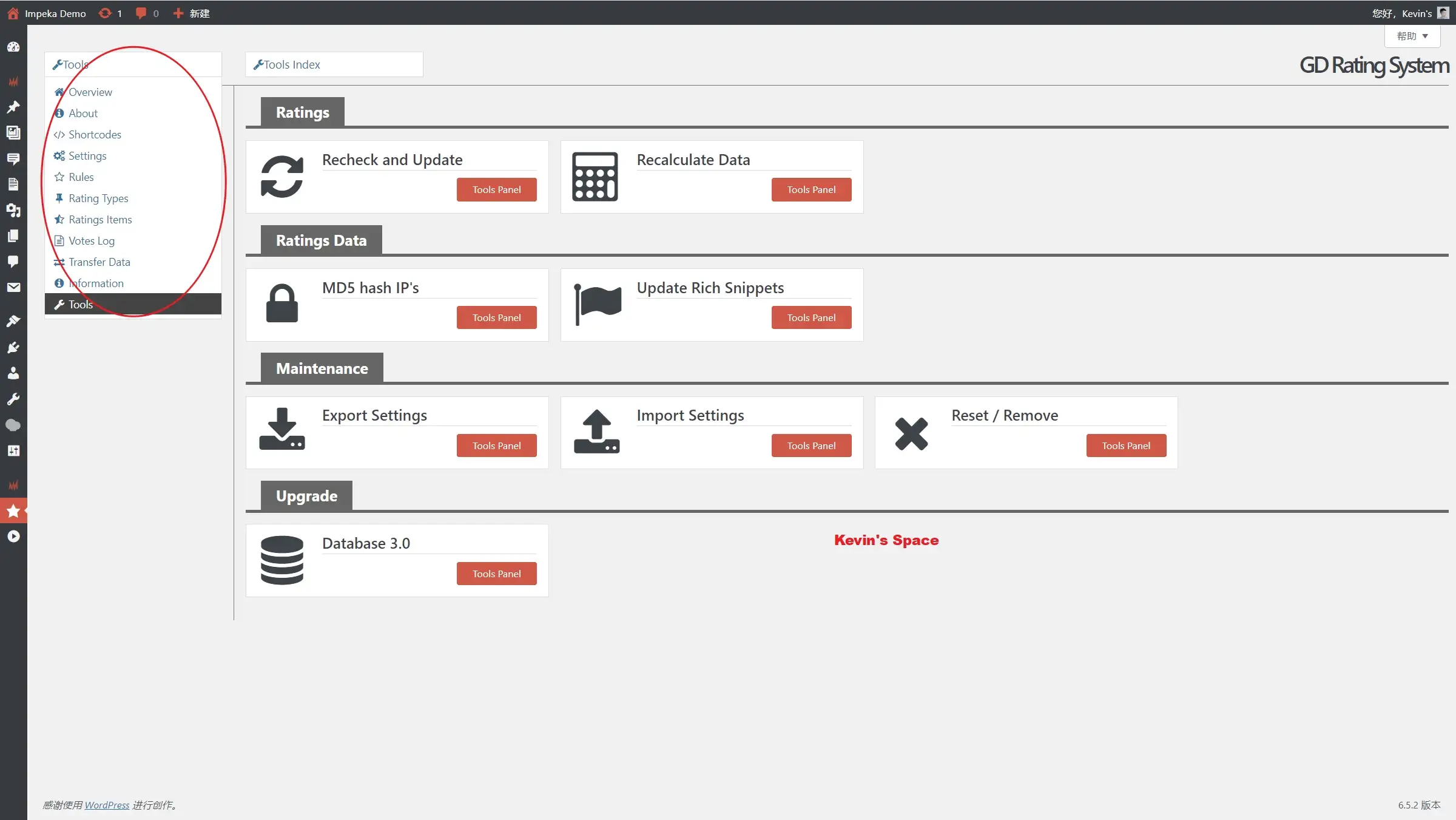The height and width of the screenshot is (820, 1456).
Task: Click the Recalculate Data calculator icon
Action: coord(595,177)
